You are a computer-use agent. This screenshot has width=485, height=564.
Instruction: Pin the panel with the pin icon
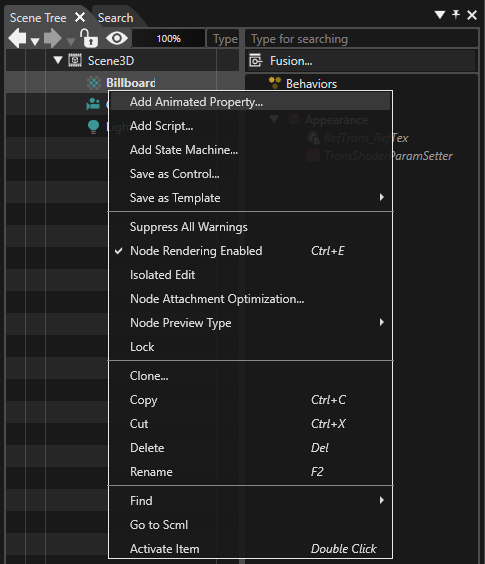[456, 15]
